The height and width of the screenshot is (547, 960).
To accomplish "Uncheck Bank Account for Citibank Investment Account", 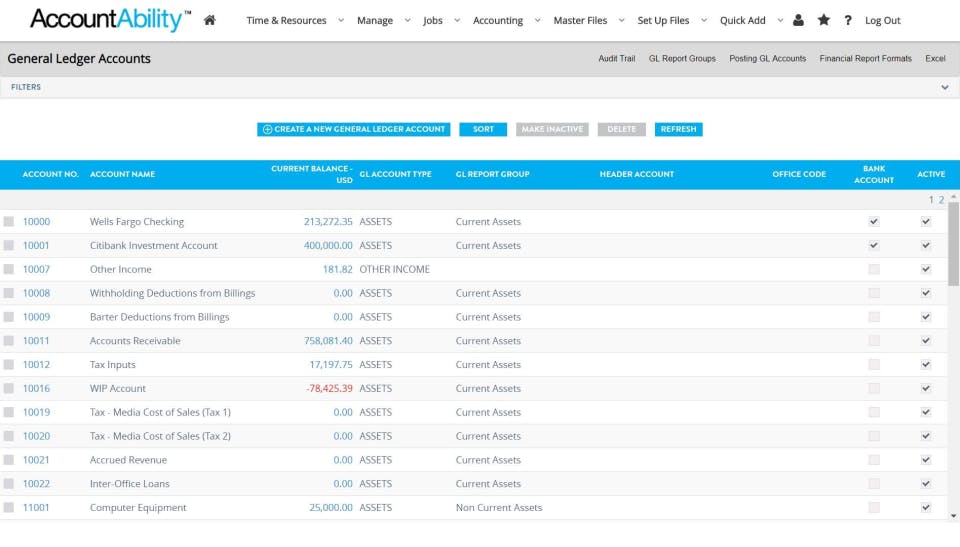I will [874, 245].
